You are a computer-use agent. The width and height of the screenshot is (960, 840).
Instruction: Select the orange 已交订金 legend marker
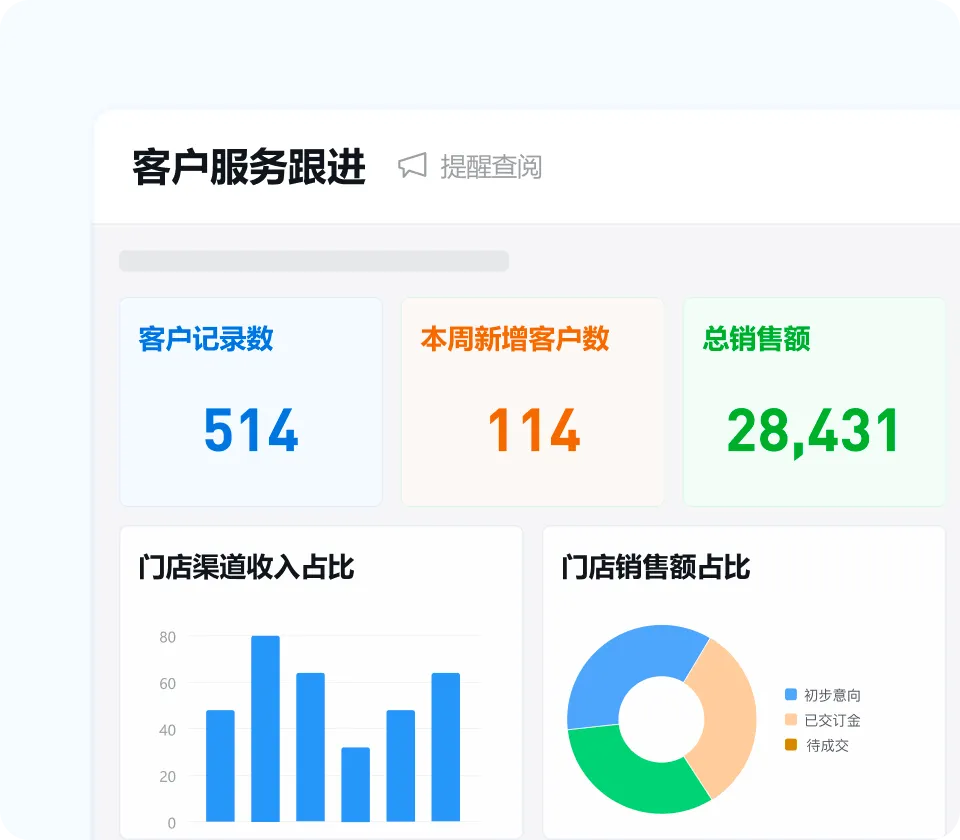[x=790, y=720]
